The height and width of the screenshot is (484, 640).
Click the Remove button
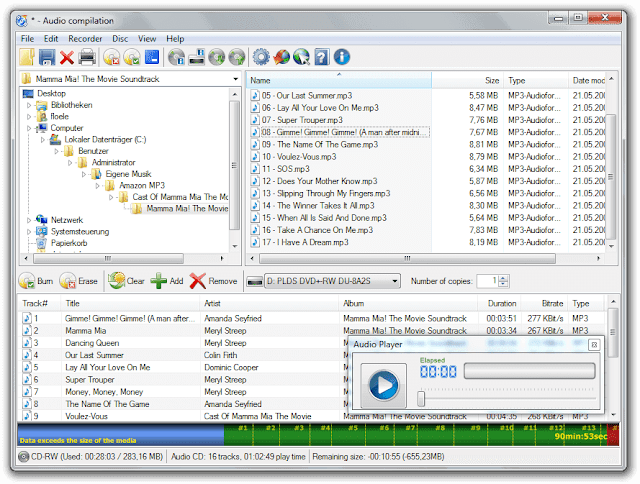(x=213, y=281)
